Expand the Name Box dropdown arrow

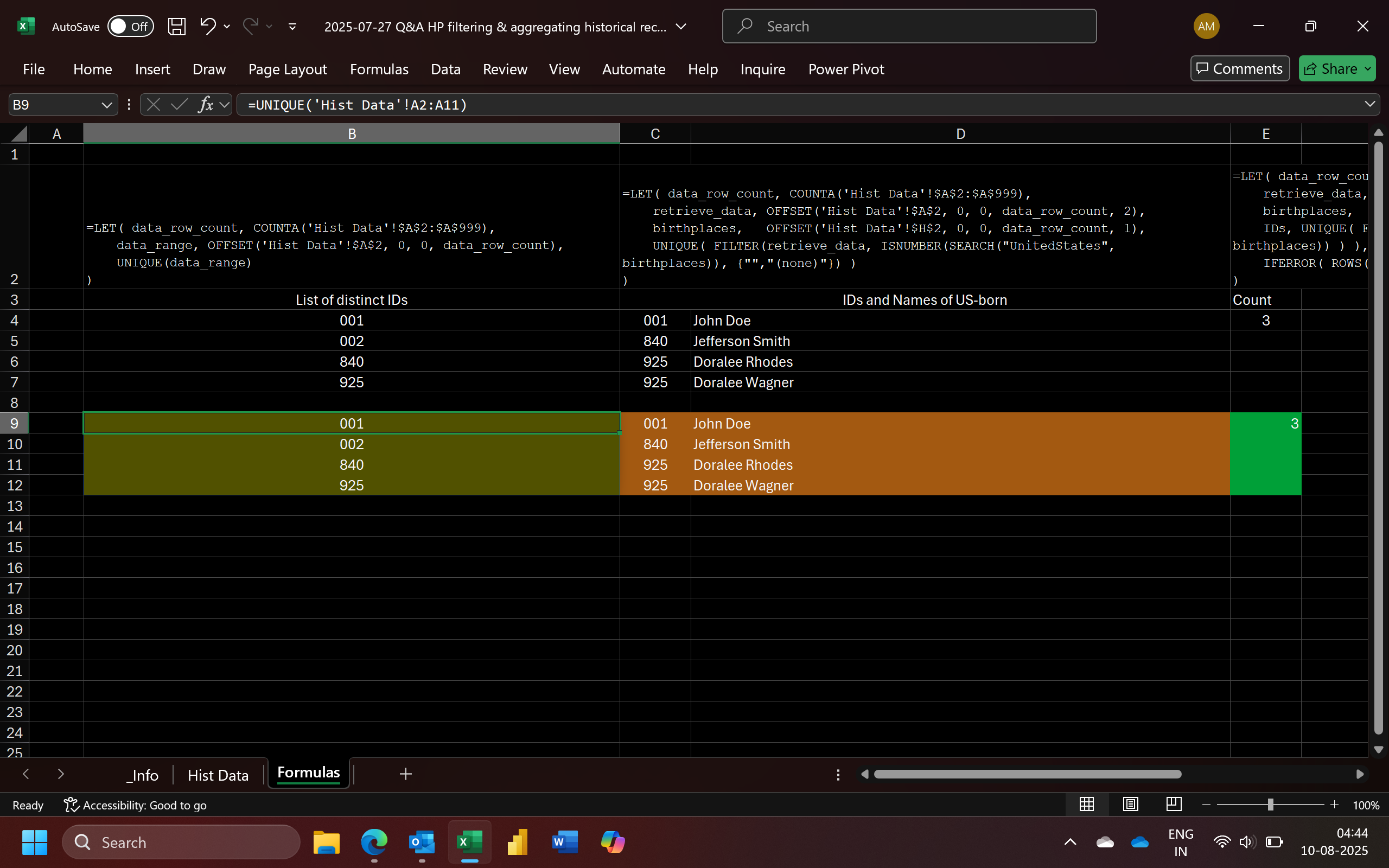pos(106,105)
